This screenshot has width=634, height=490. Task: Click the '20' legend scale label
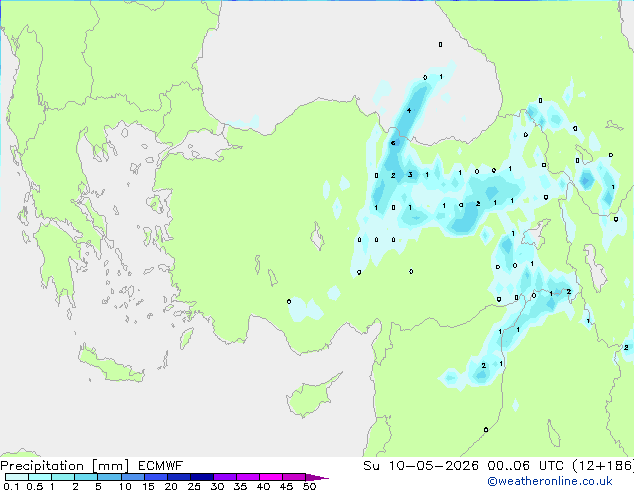click(x=171, y=486)
